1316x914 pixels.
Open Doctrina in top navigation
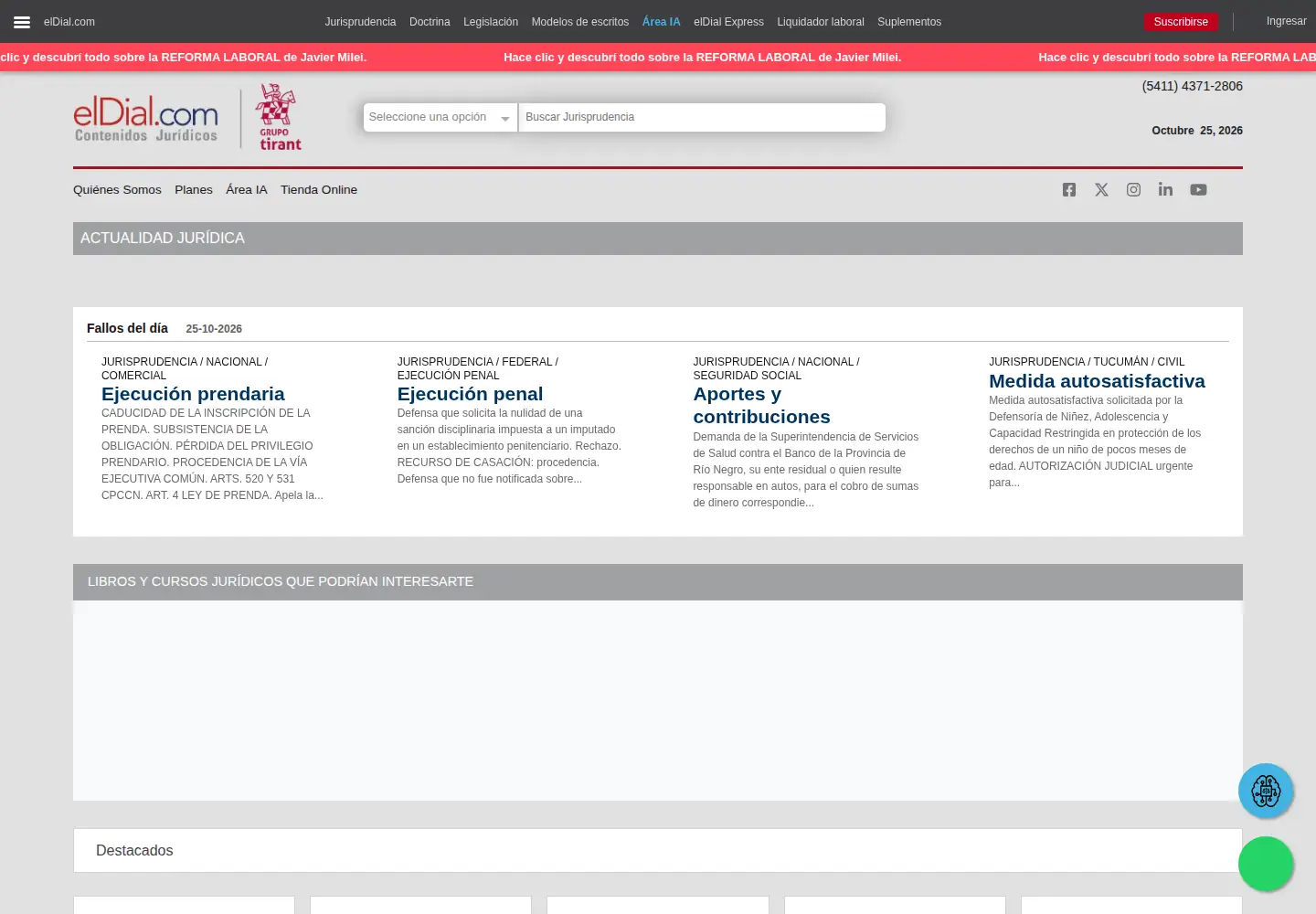point(430,22)
